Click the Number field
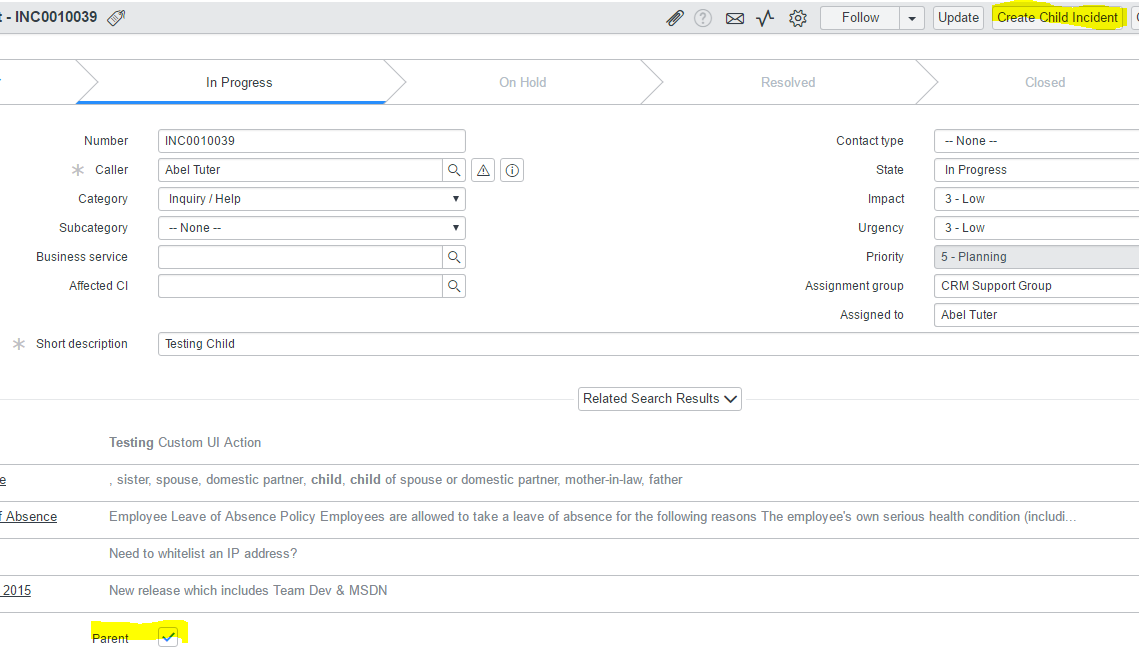Viewport: 1139px width, 660px height. click(x=312, y=141)
